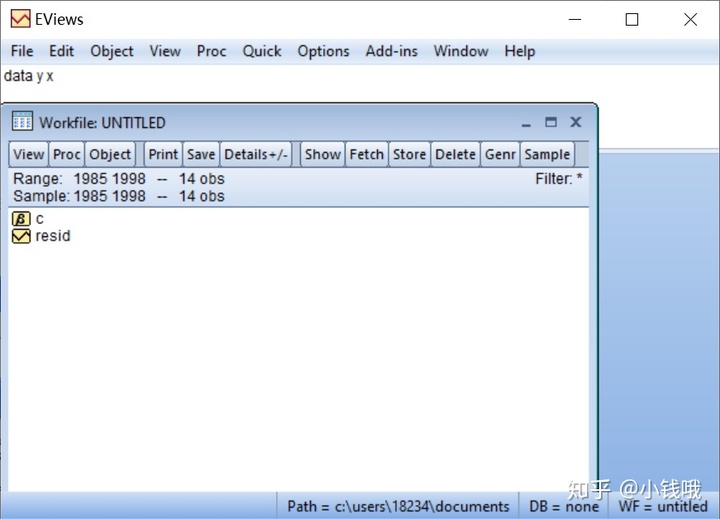Open the Help menu
This screenshot has height=519, width=720.
click(x=520, y=51)
